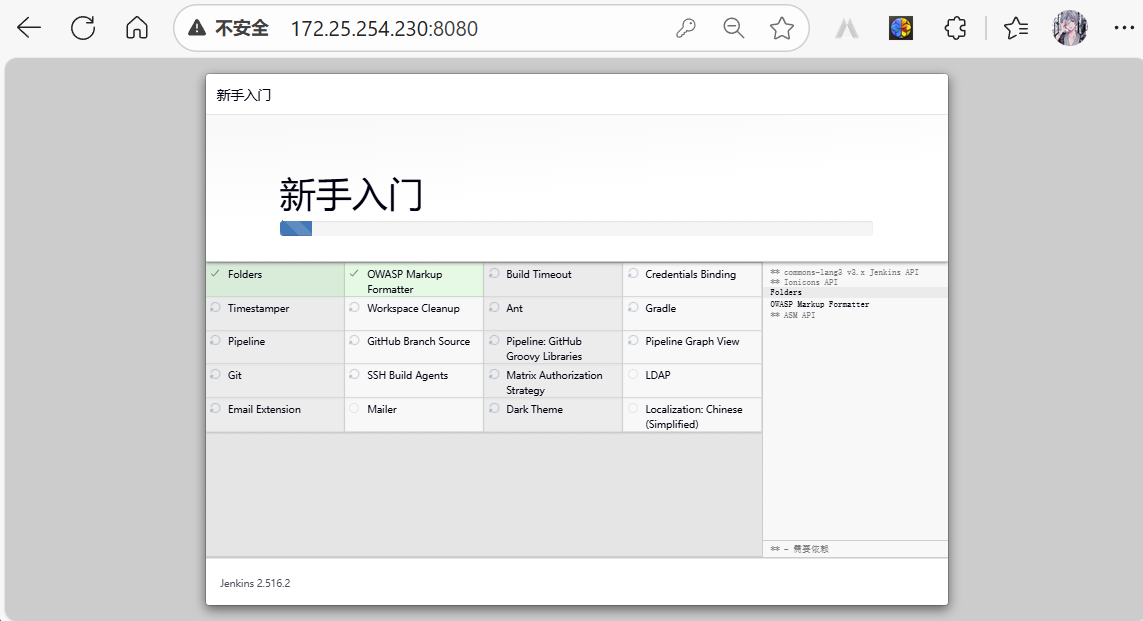Image resolution: width=1143 pixels, height=621 pixels.
Task: Open the user profile avatar
Action: click(1070, 28)
